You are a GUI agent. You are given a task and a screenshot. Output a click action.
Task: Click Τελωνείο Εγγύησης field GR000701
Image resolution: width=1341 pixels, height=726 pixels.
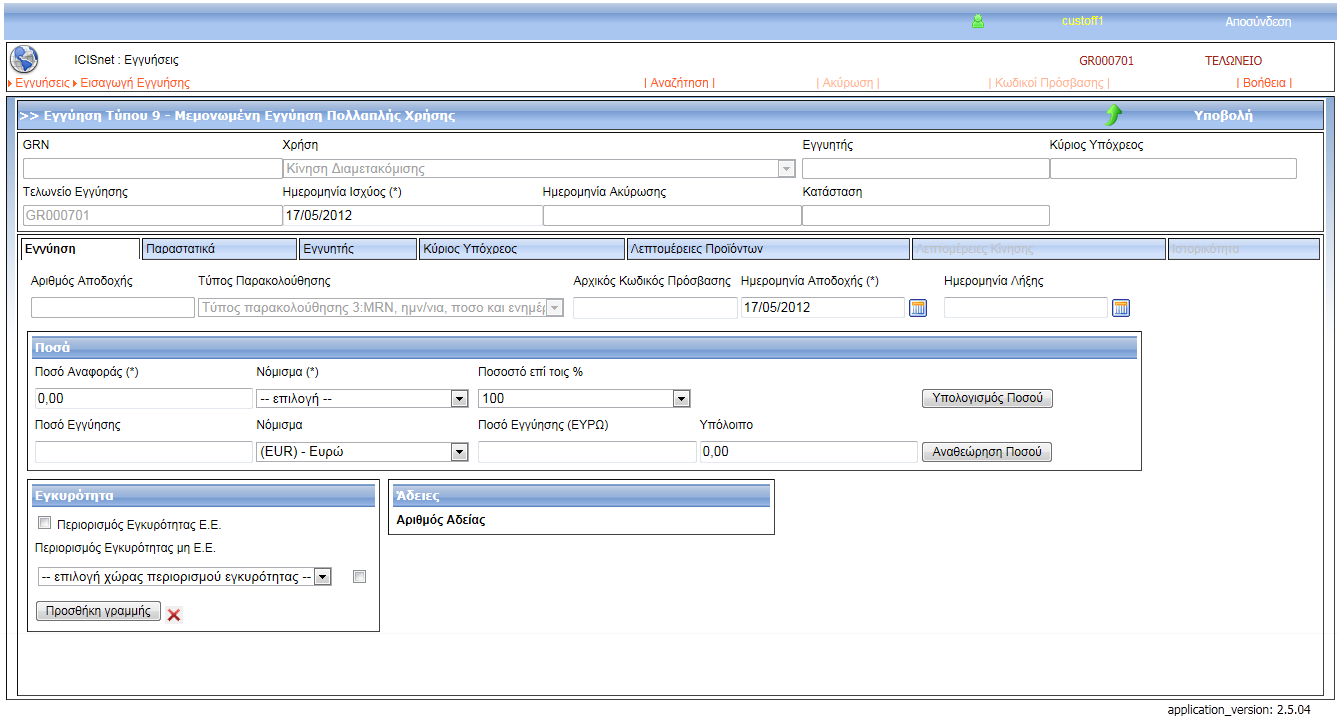pos(153,215)
